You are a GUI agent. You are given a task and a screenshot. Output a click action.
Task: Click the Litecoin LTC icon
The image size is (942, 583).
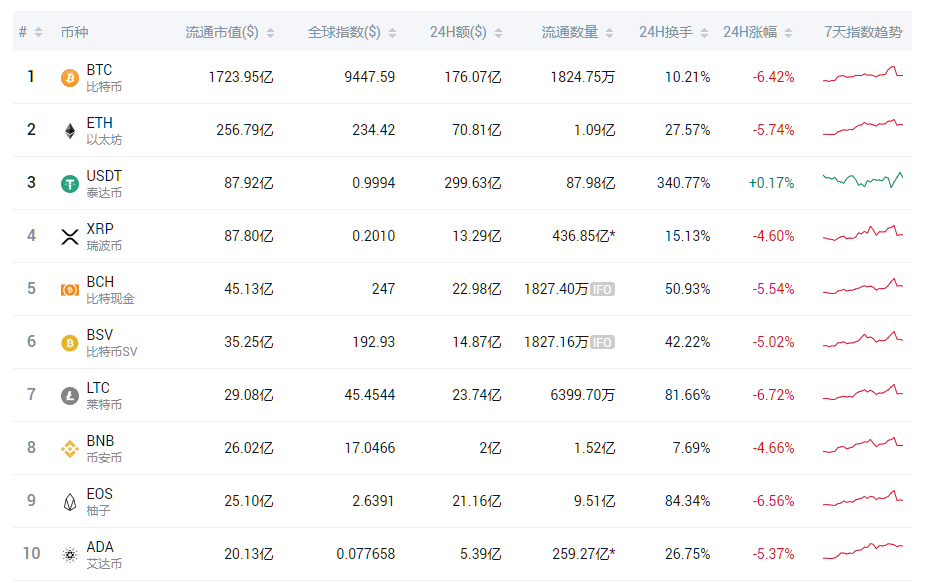coord(70,396)
